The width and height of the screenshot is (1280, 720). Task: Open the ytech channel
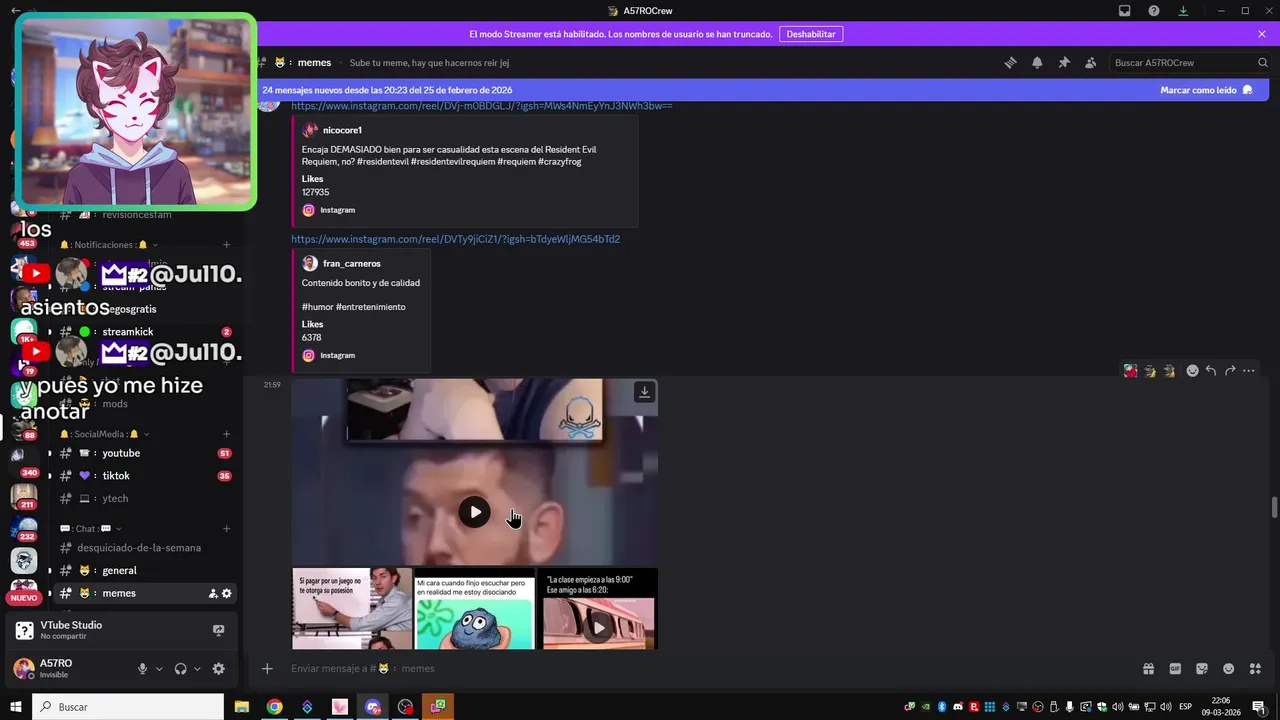[x=145, y=498]
